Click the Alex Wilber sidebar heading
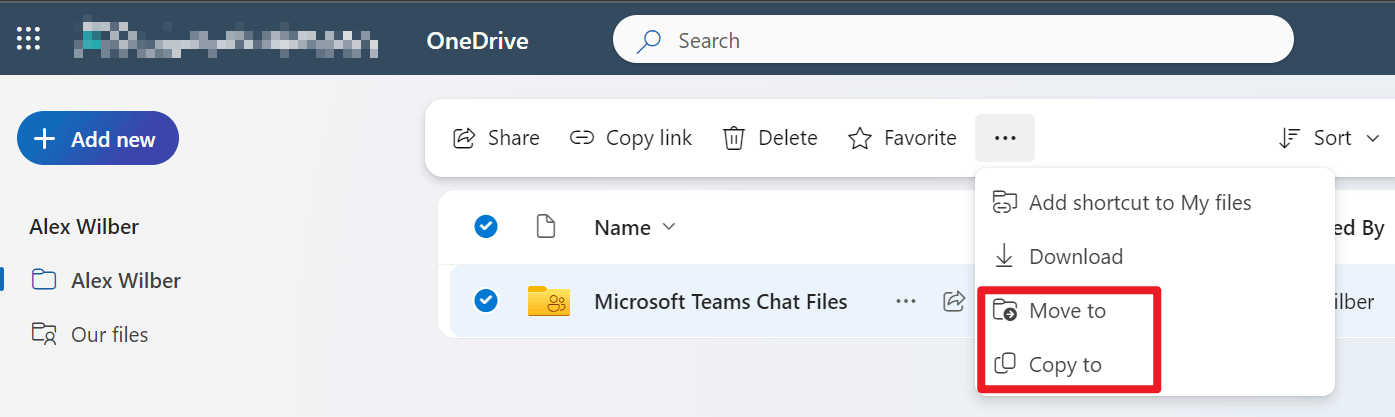The image size is (1395, 417). coord(84,227)
